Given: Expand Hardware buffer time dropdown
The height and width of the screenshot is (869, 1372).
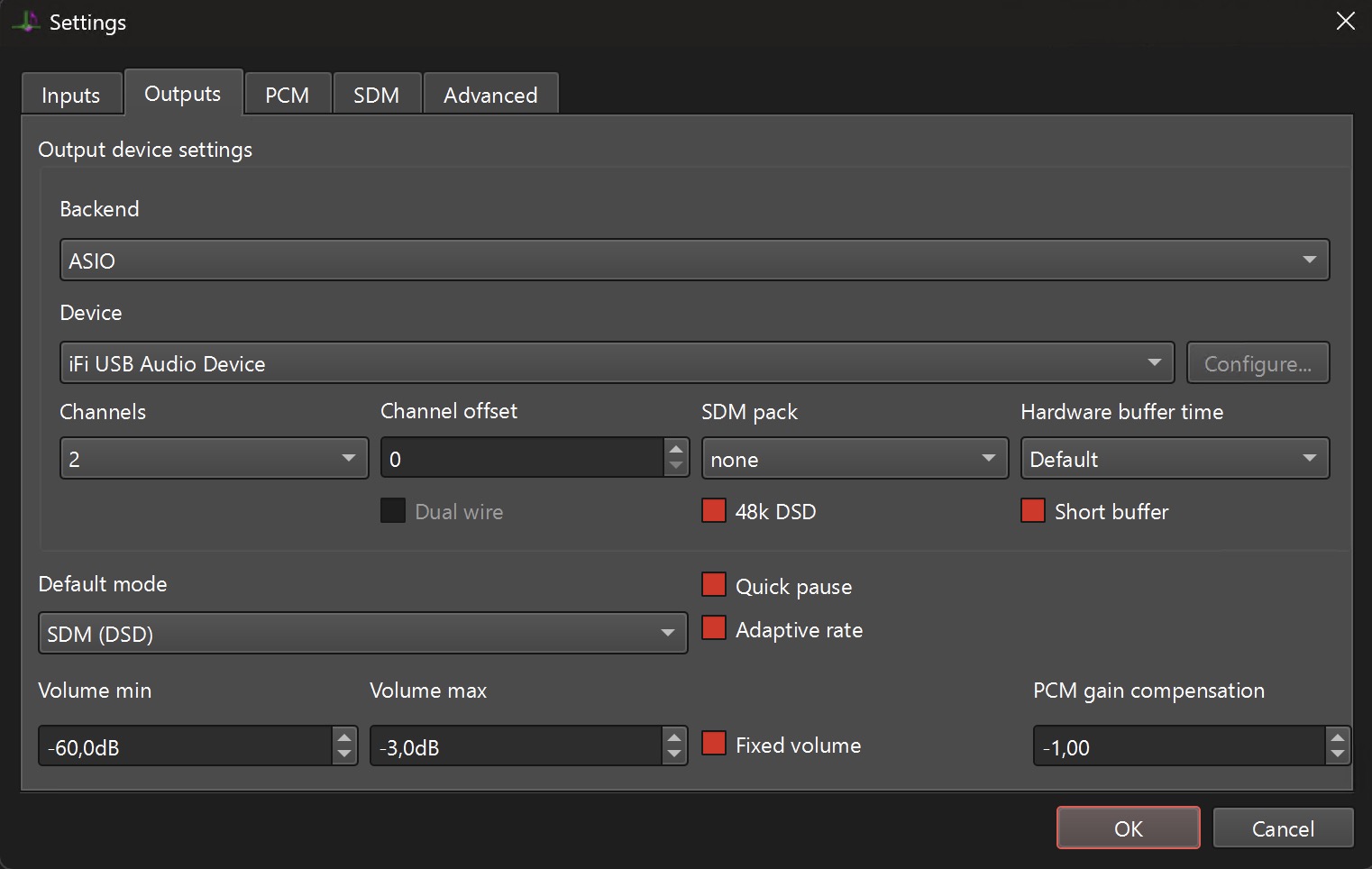Looking at the screenshot, I should (1175, 458).
